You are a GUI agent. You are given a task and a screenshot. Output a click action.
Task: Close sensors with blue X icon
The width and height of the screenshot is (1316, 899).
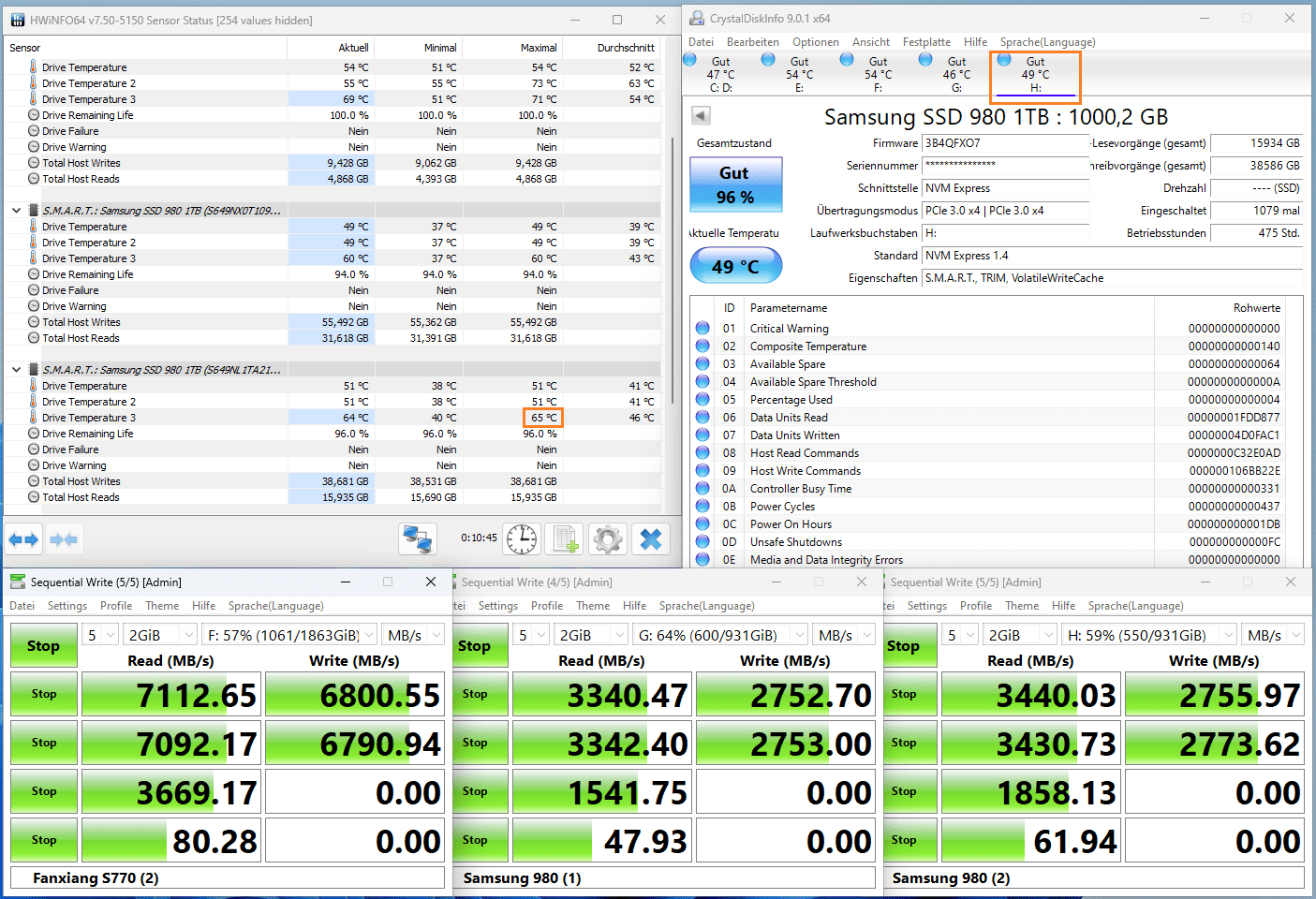tap(651, 538)
